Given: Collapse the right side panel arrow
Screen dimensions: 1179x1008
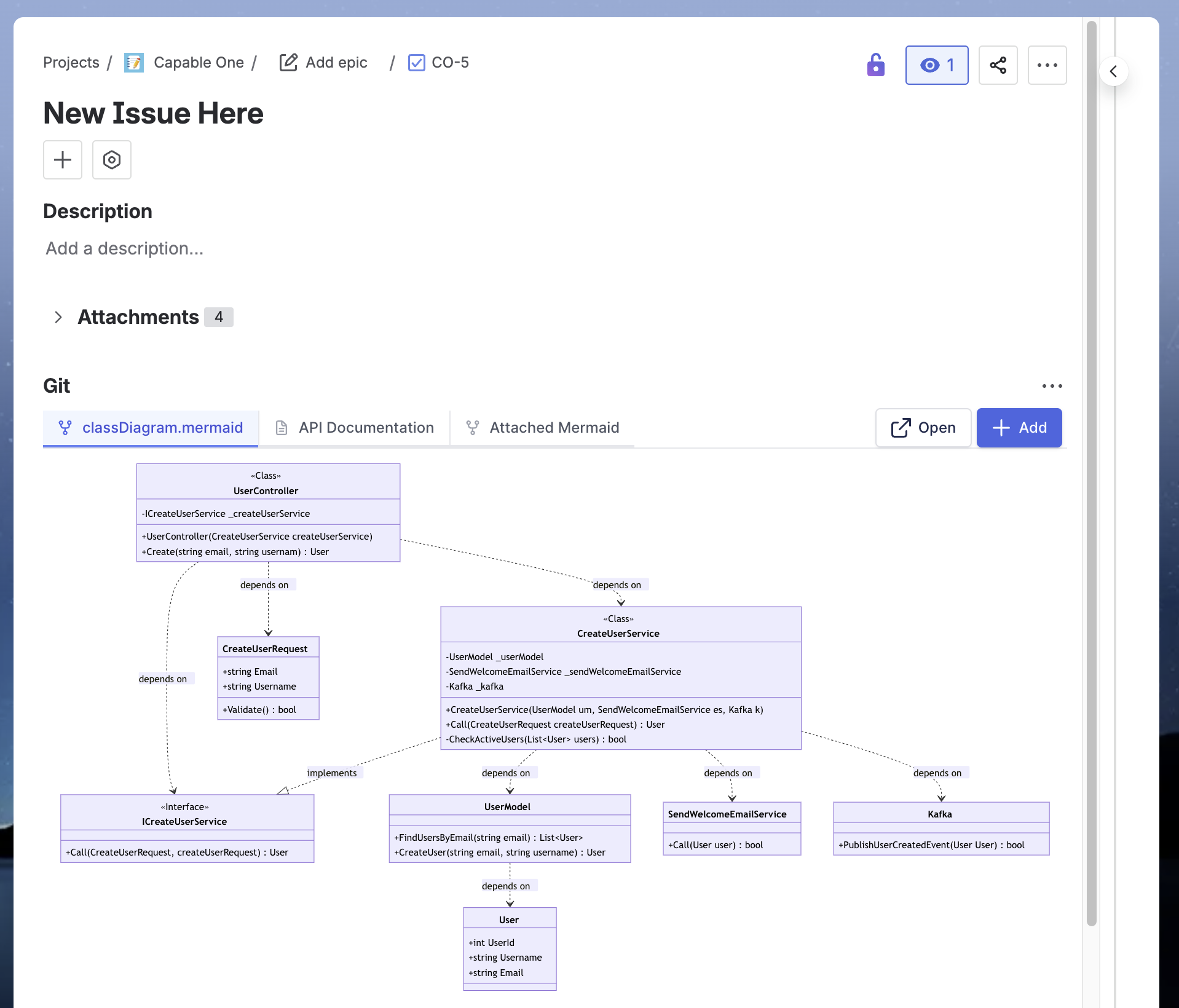Looking at the screenshot, I should click(1113, 71).
